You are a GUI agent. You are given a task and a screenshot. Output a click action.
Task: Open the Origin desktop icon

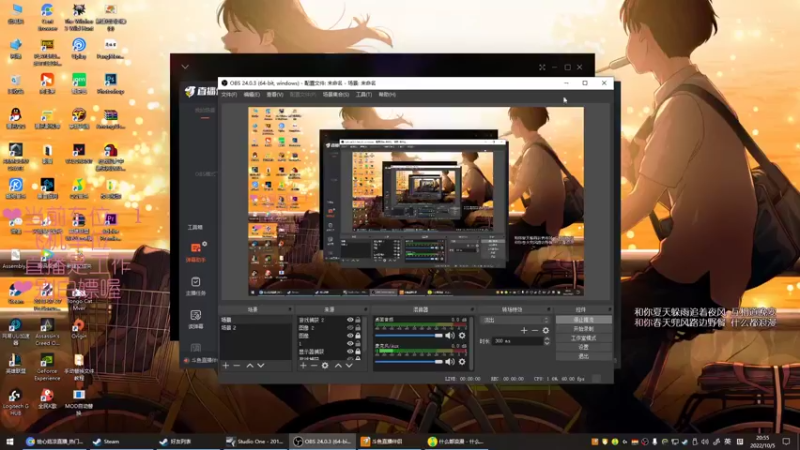point(79,326)
